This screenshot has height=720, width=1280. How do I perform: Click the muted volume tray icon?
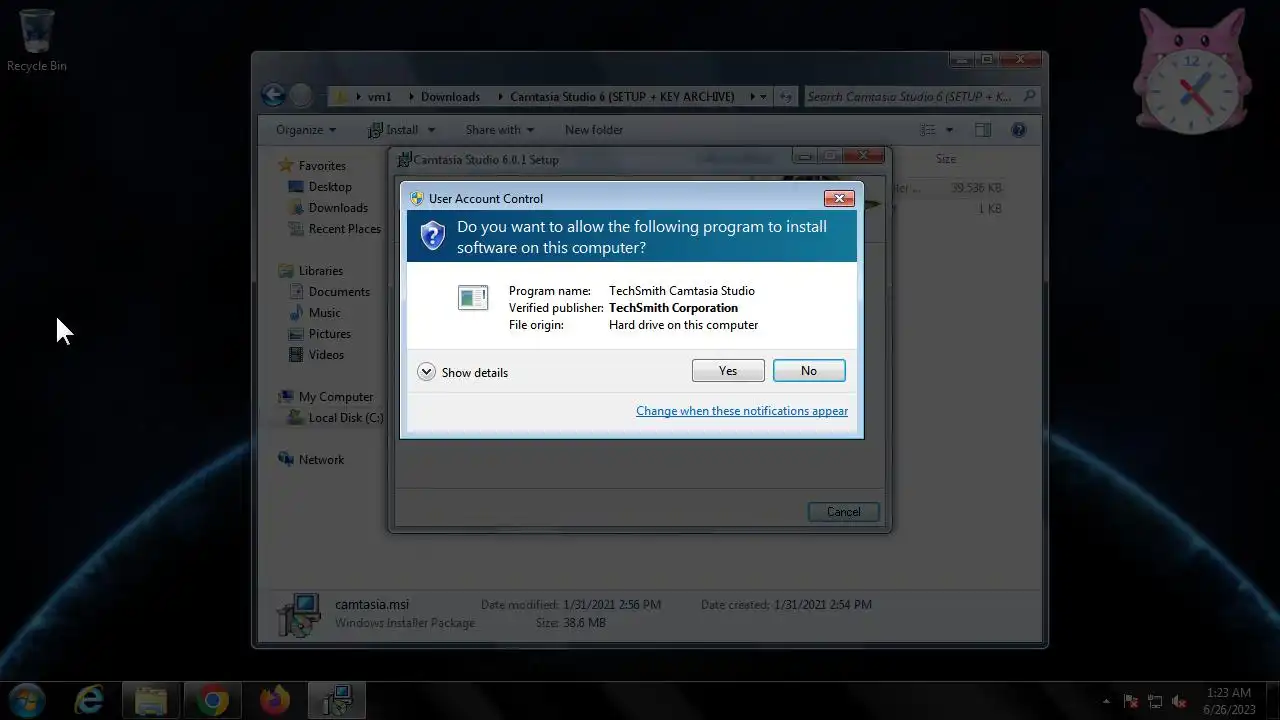(x=1179, y=701)
